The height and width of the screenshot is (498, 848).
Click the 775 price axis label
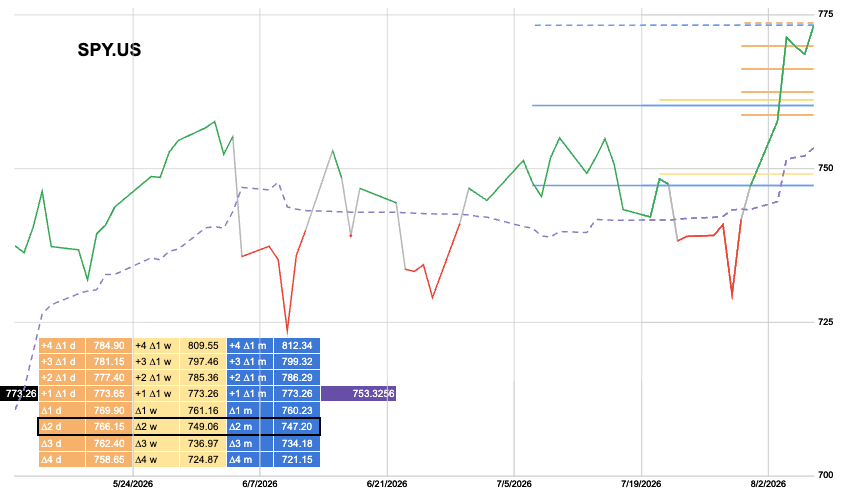coord(825,14)
